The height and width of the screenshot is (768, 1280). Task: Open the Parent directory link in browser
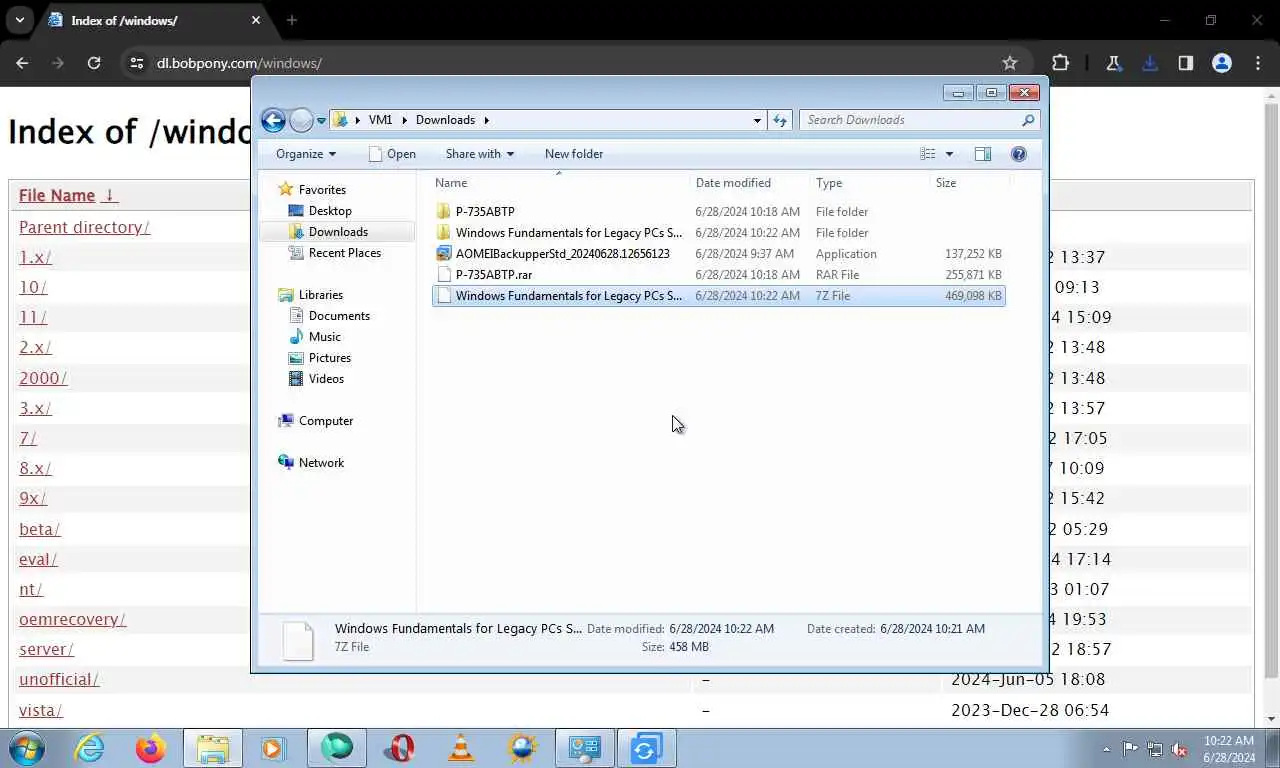[84, 228]
